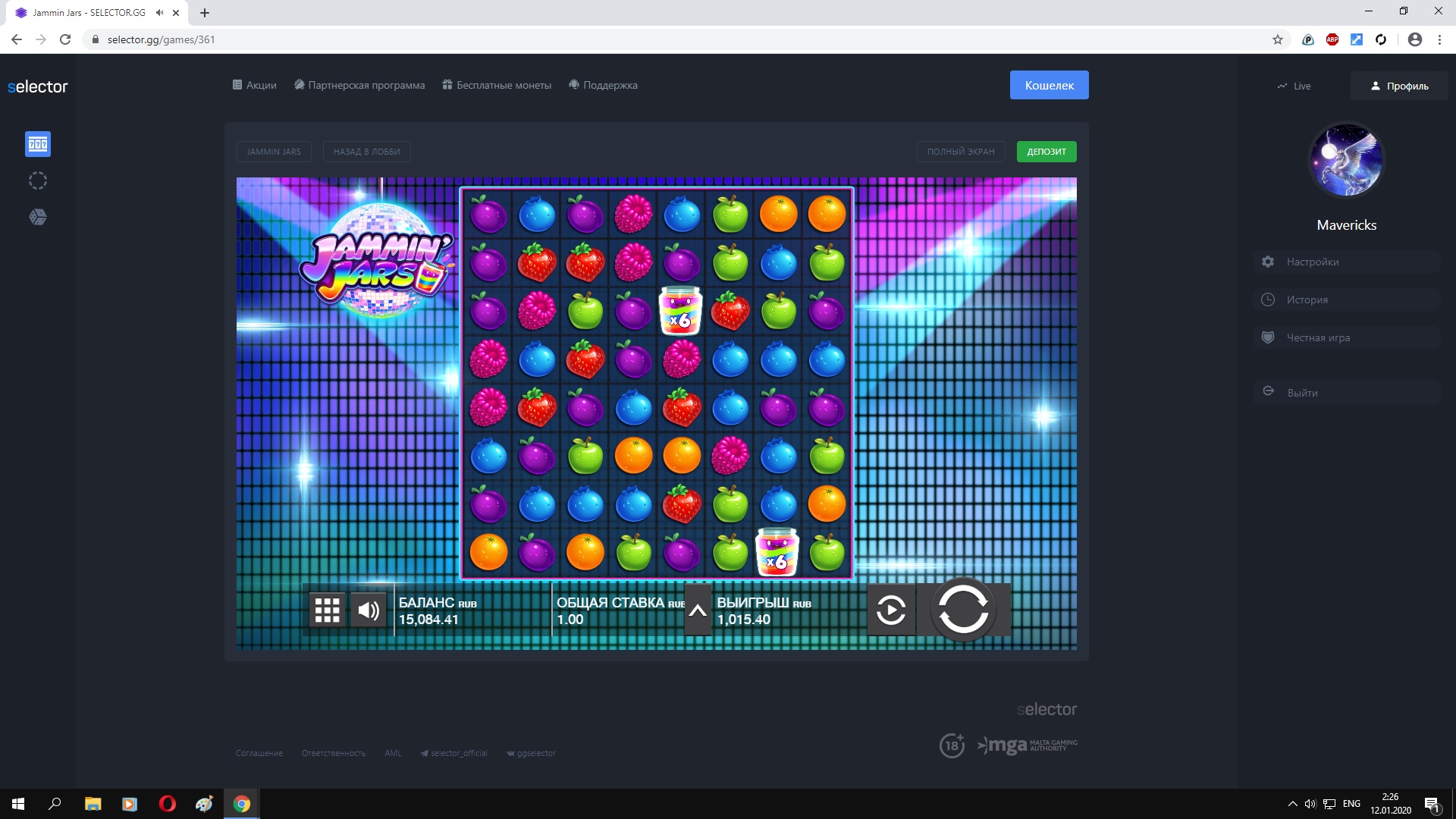Open the Кошелек wallet button
The width and height of the screenshot is (1456, 819).
[x=1049, y=85]
